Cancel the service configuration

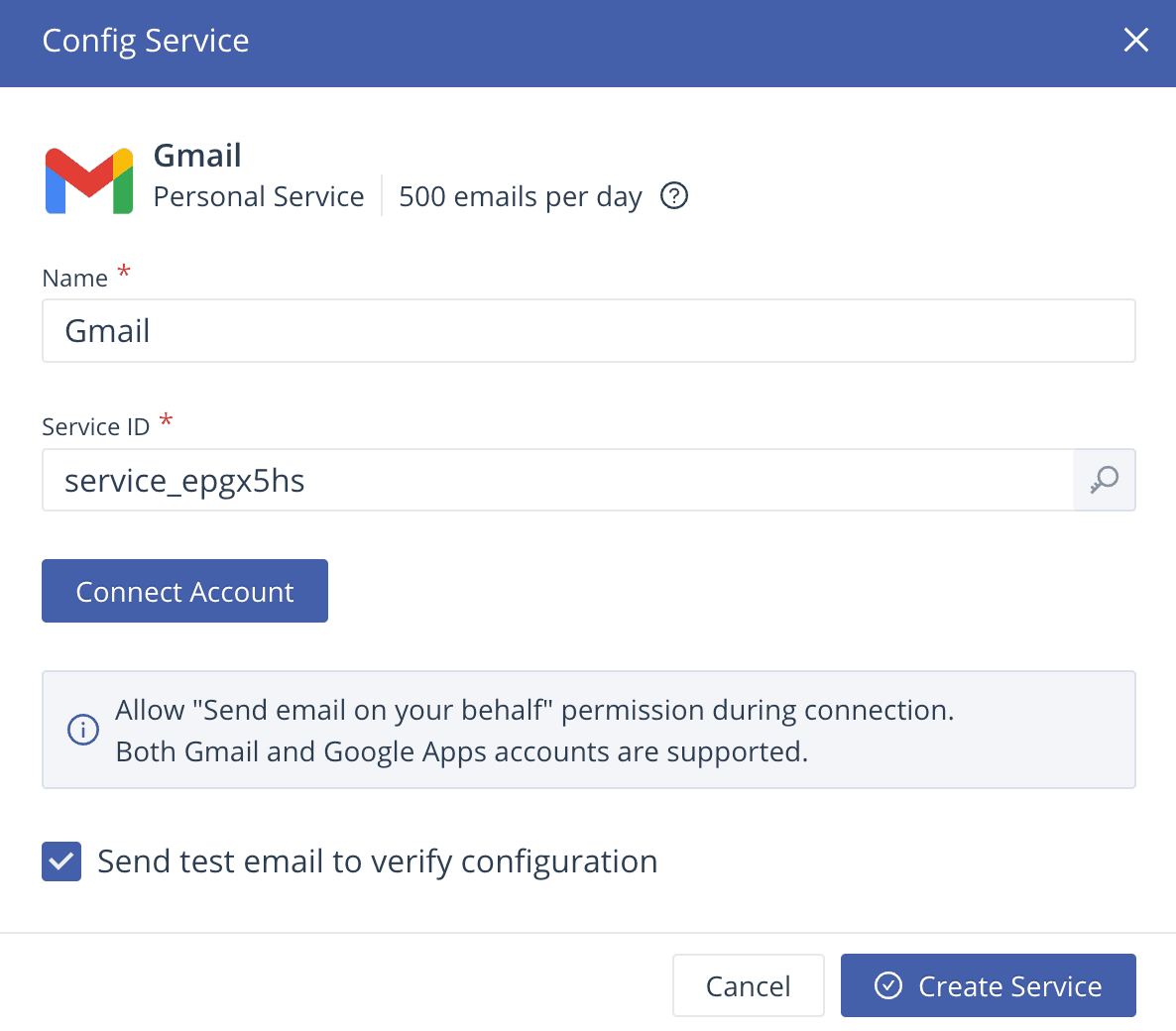pyautogui.click(x=748, y=985)
